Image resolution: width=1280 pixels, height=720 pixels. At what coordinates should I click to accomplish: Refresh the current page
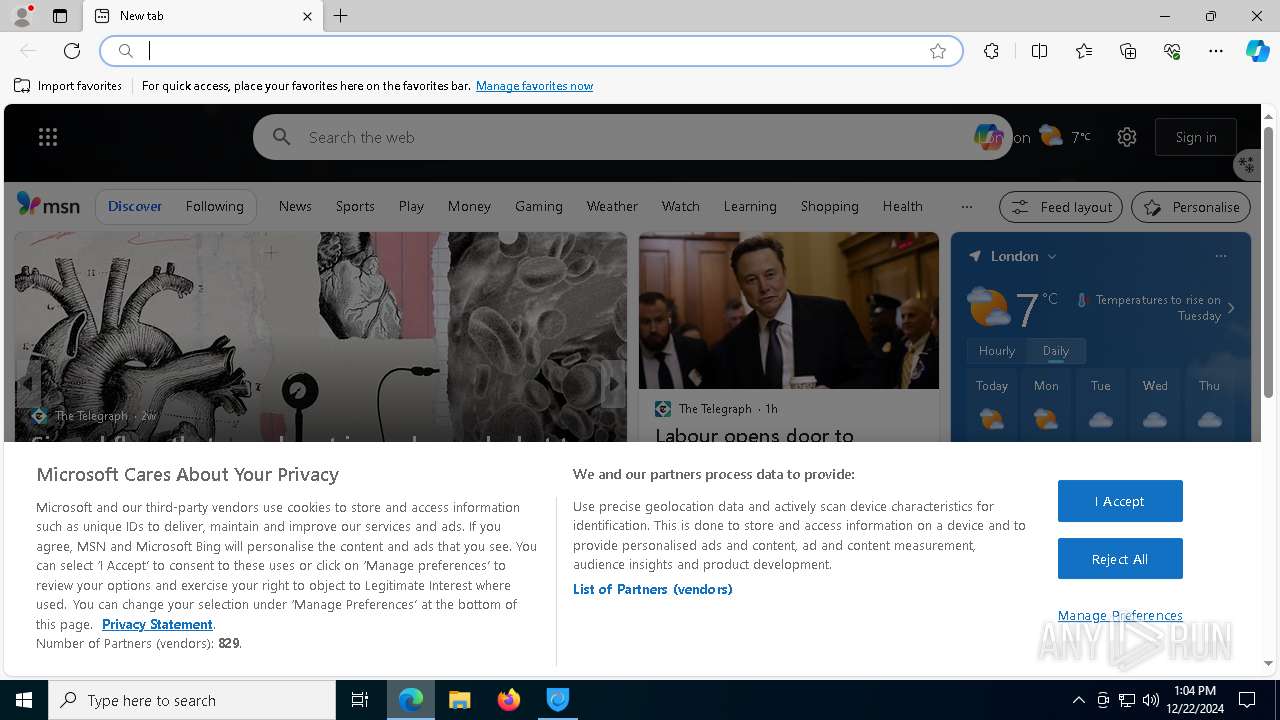pyautogui.click(x=72, y=51)
